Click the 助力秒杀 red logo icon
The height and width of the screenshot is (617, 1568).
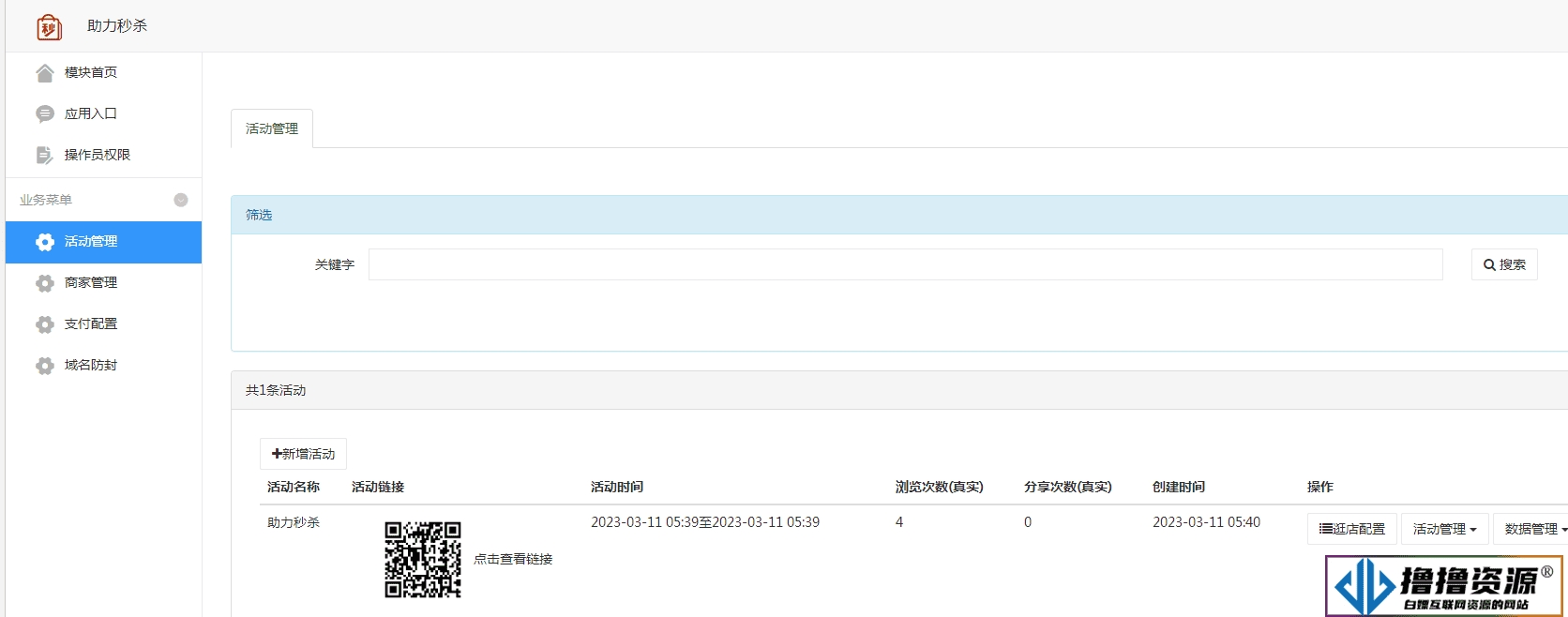[x=49, y=27]
